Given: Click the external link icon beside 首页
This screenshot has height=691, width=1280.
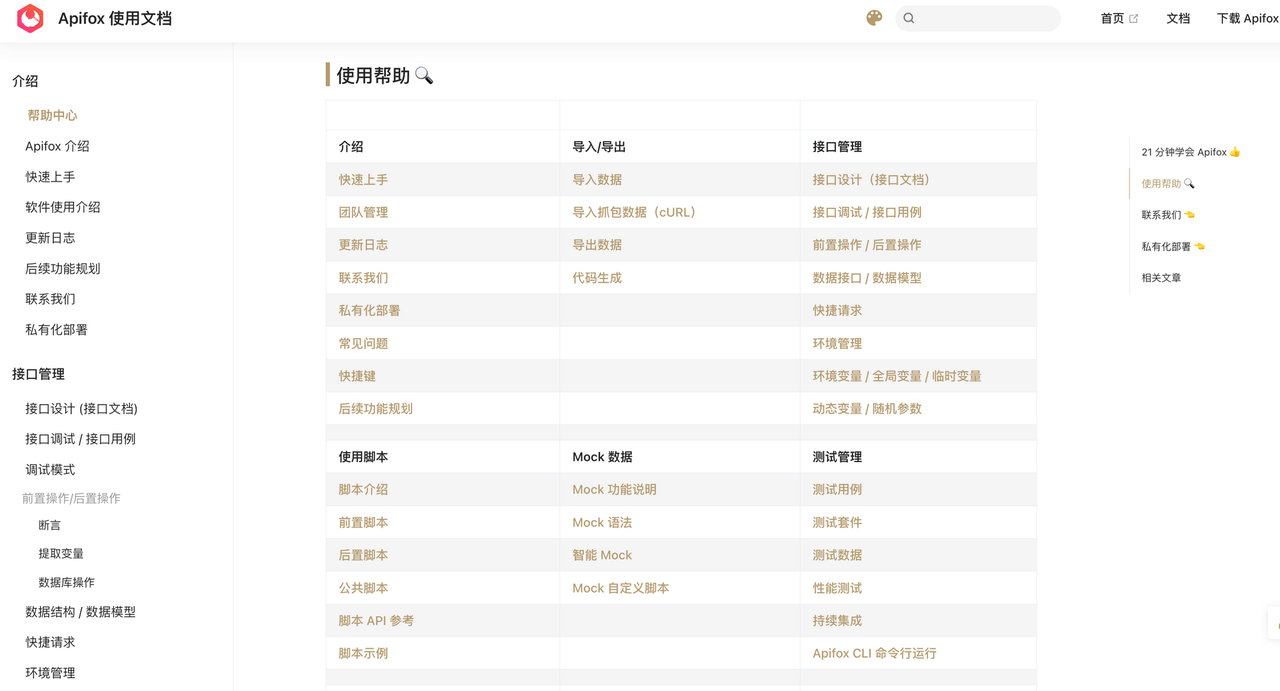Looking at the screenshot, I should click(x=1133, y=19).
